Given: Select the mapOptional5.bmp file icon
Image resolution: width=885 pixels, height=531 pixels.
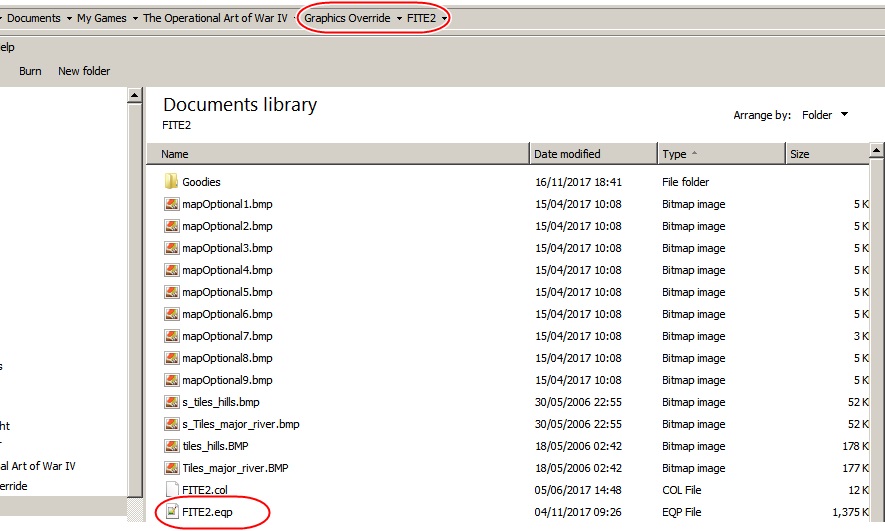Looking at the screenshot, I should (172, 292).
